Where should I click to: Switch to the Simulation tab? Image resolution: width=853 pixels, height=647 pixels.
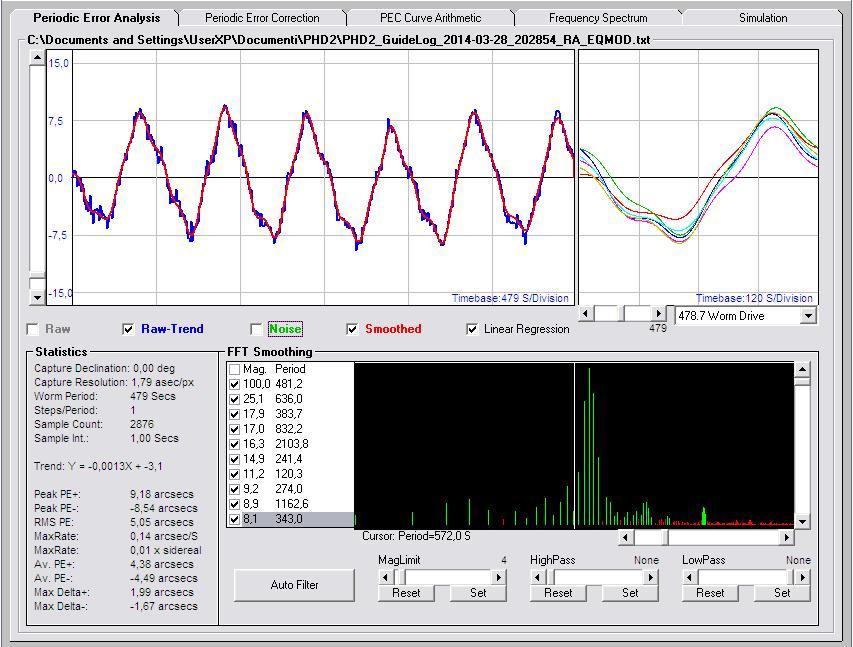click(763, 18)
